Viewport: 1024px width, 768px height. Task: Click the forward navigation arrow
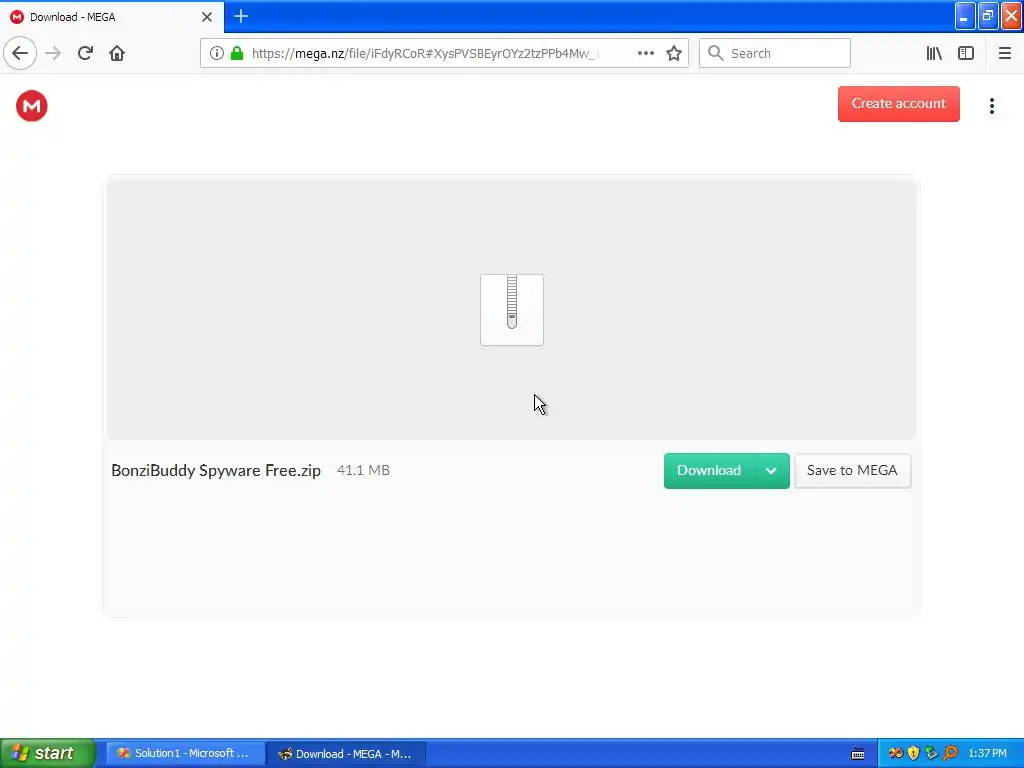coord(53,53)
